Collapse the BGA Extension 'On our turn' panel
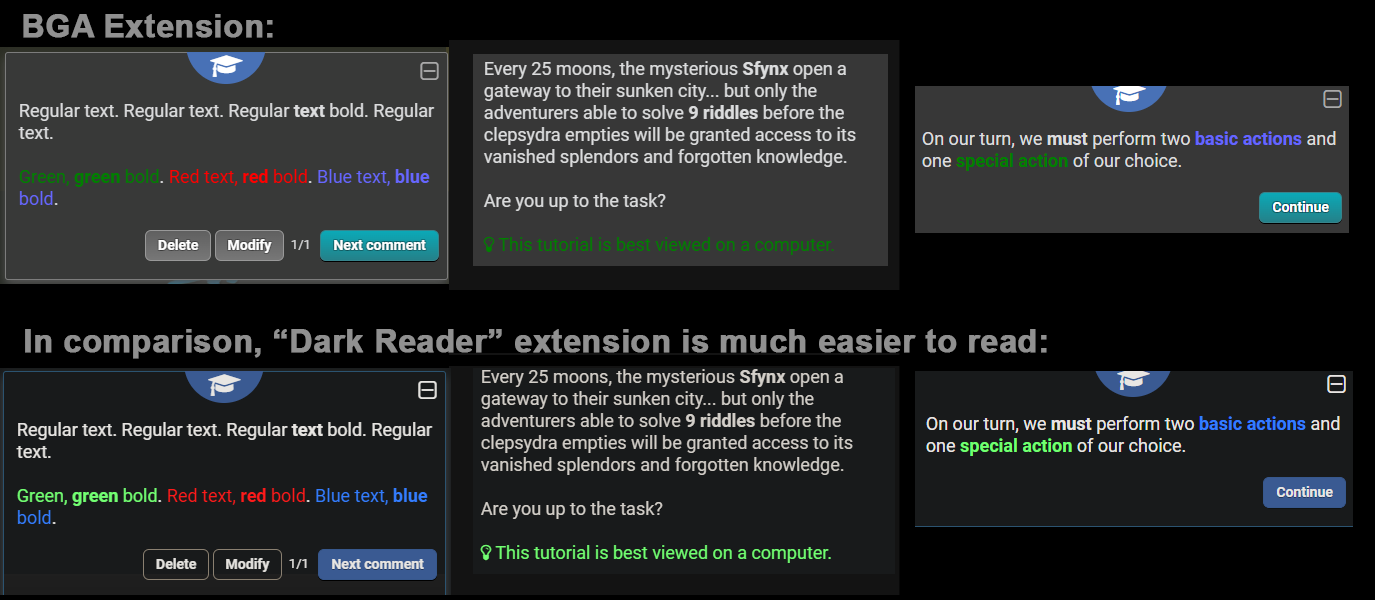Screen dimensions: 1375x600 [x=1332, y=99]
